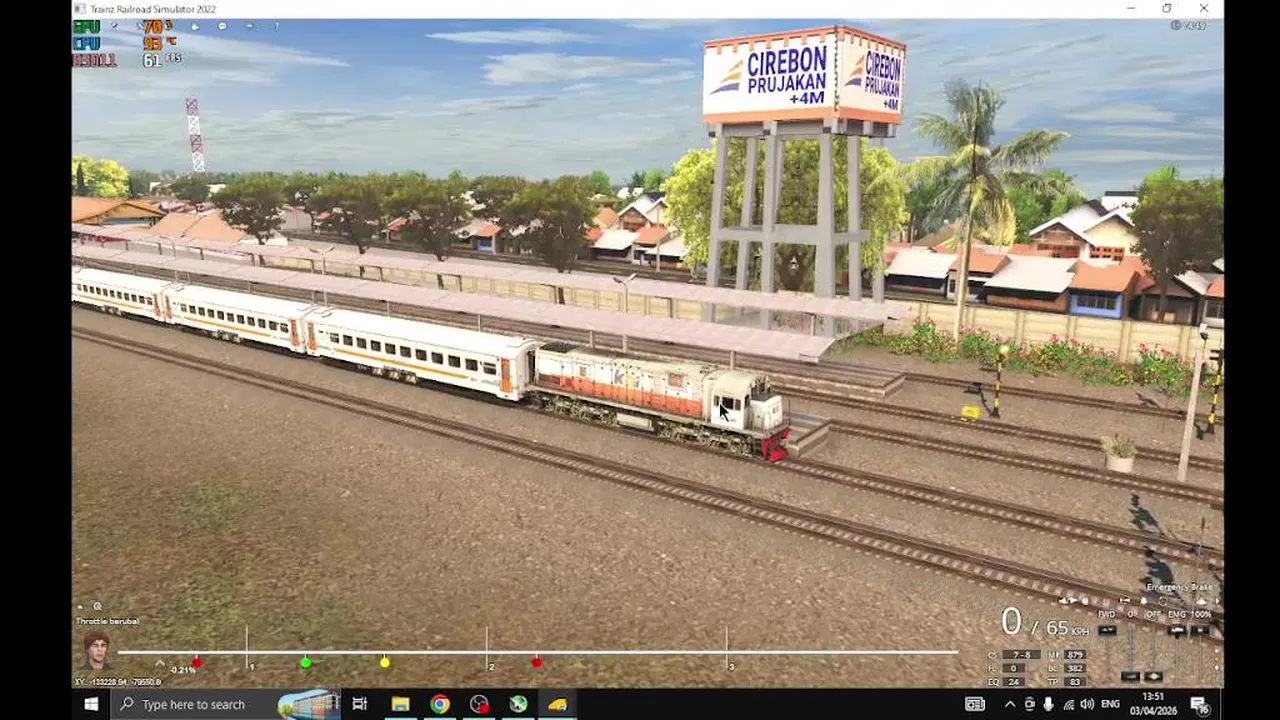Open Google Chrome from the taskbar
1280x720 pixels.
click(x=440, y=704)
